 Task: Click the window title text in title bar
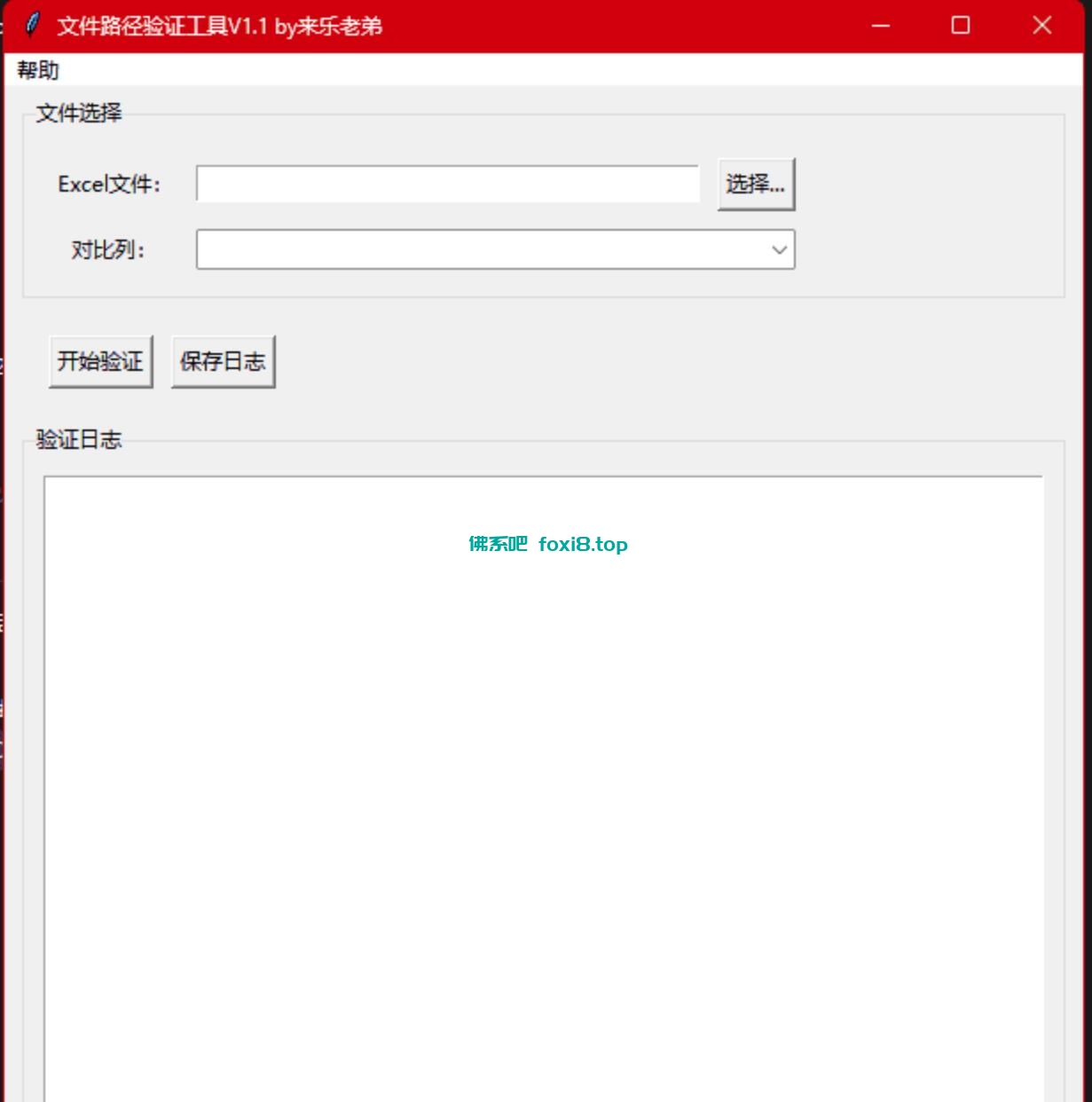click(x=219, y=26)
